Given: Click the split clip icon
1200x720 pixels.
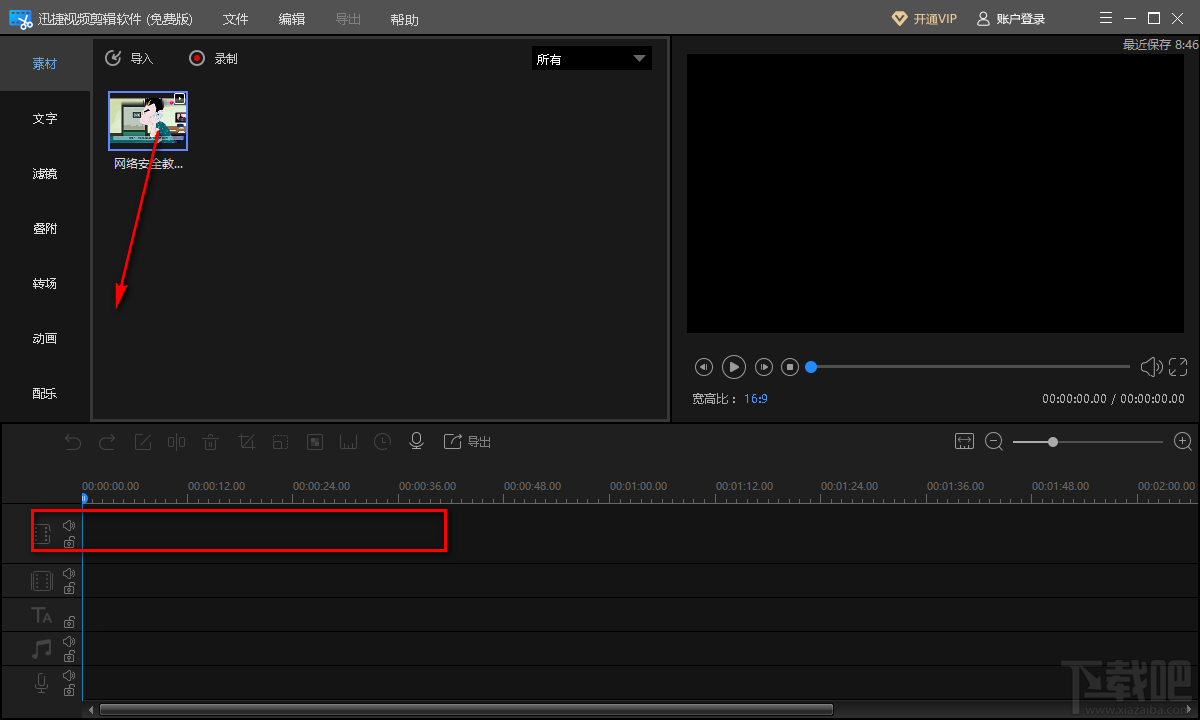Looking at the screenshot, I should coord(177,441).
